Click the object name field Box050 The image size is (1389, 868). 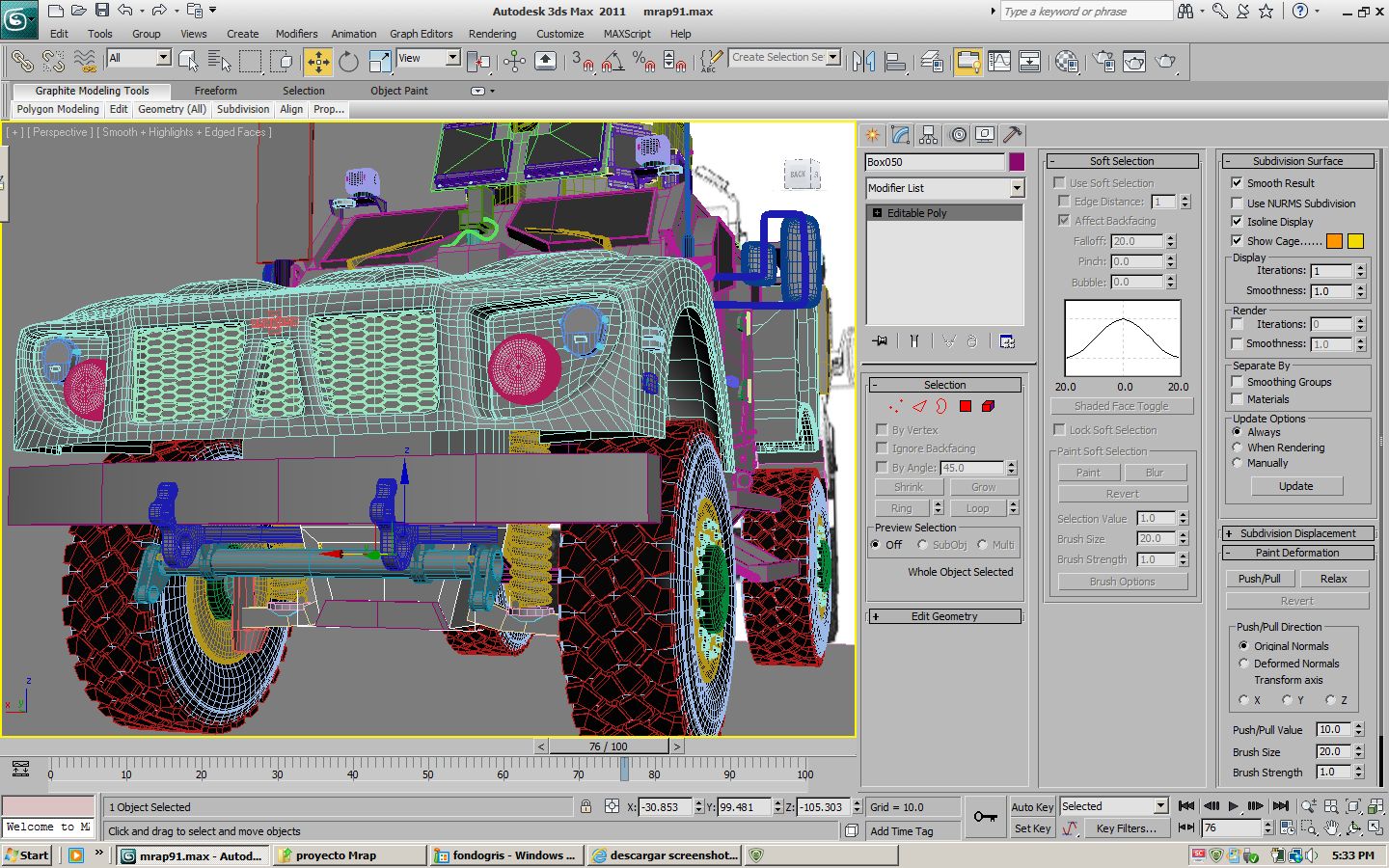(x=935, y=162)
